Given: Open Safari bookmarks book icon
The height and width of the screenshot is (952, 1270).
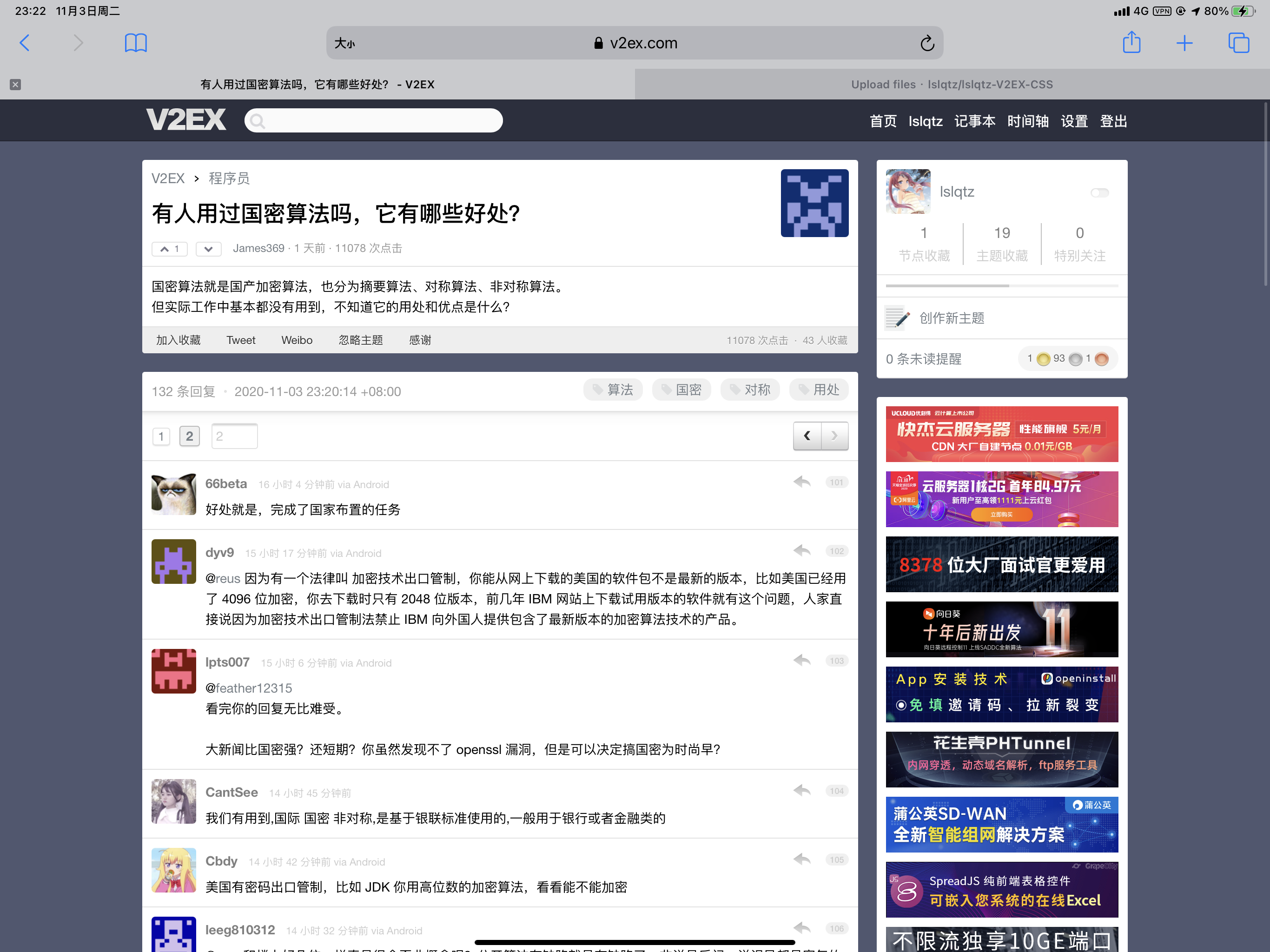Looking at the screenshot, I should [x=135, y=43].
